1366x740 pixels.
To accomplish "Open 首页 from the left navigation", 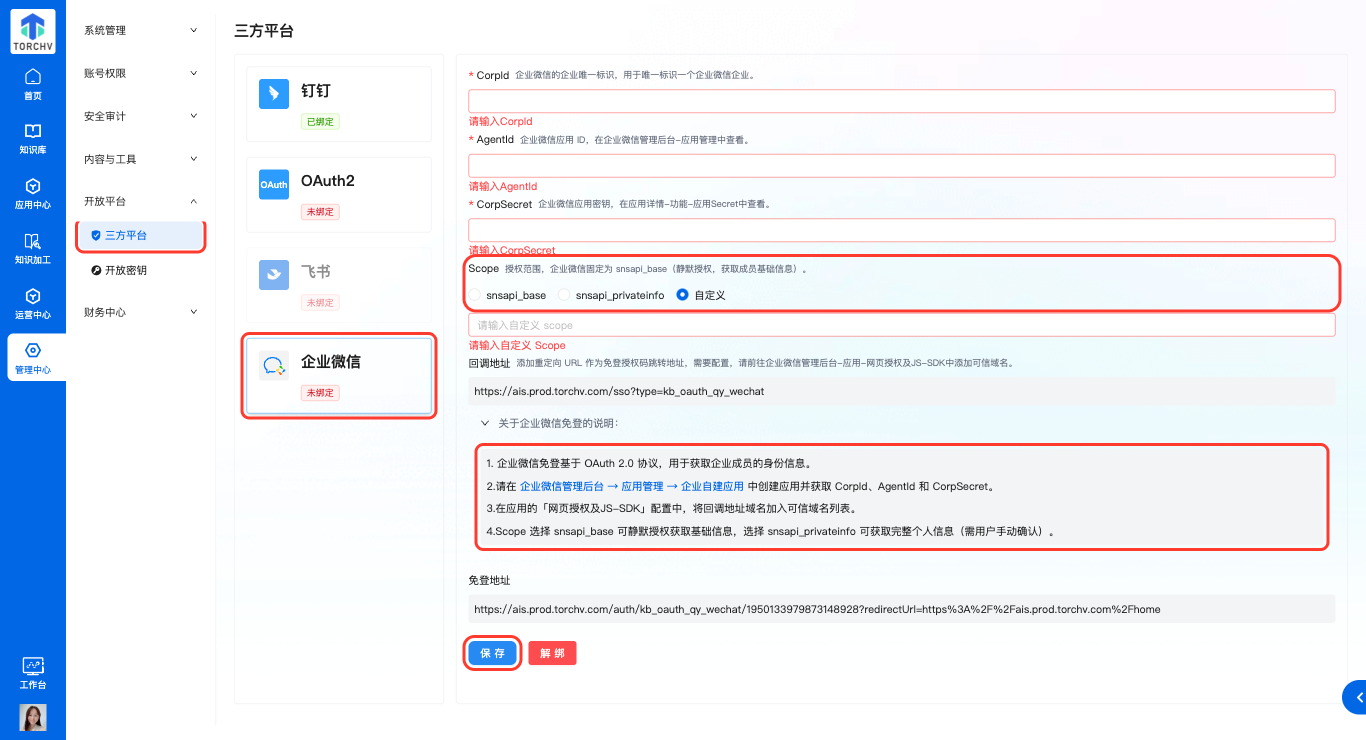I will coord(31,84).
